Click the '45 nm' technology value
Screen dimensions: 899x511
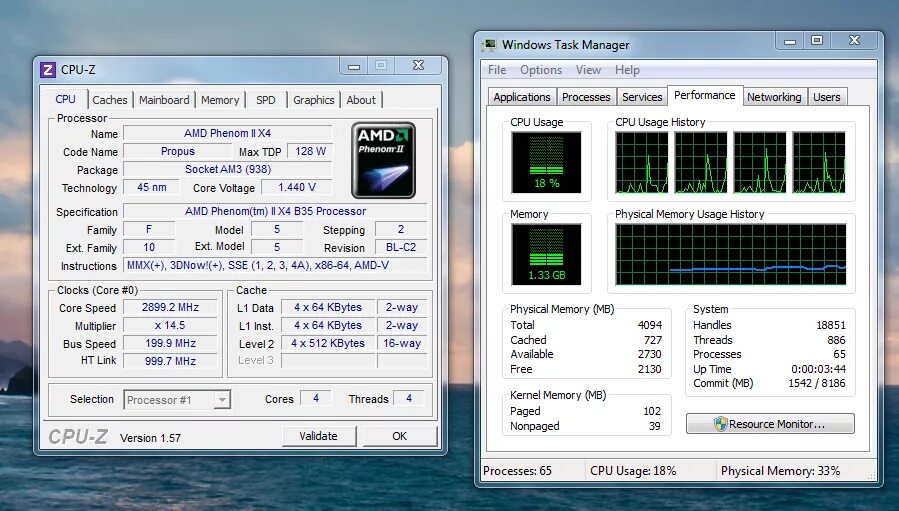click(151, 187)
